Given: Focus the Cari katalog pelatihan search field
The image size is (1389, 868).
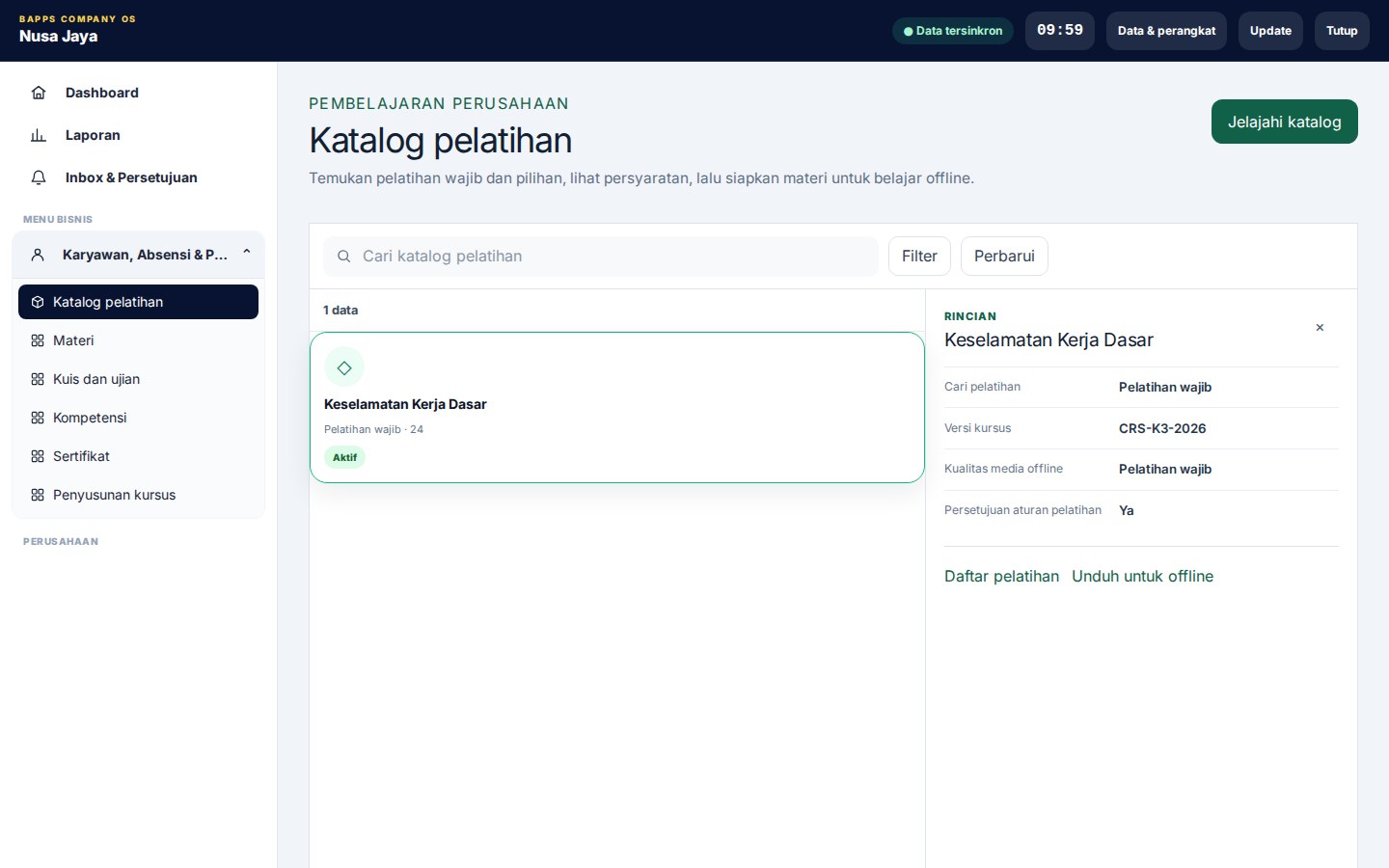Looking at the screenshot, I should [x=601, y=257].
